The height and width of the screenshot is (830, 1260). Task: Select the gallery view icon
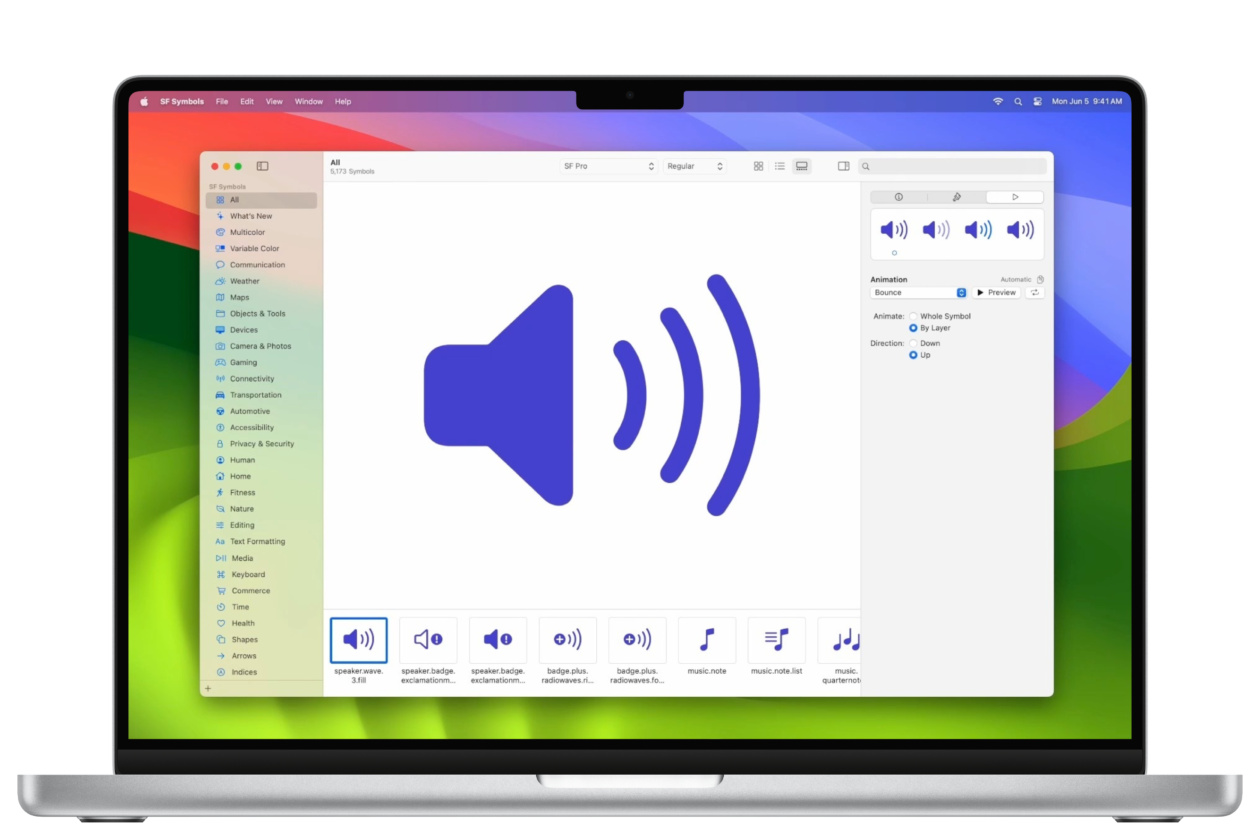801,166
